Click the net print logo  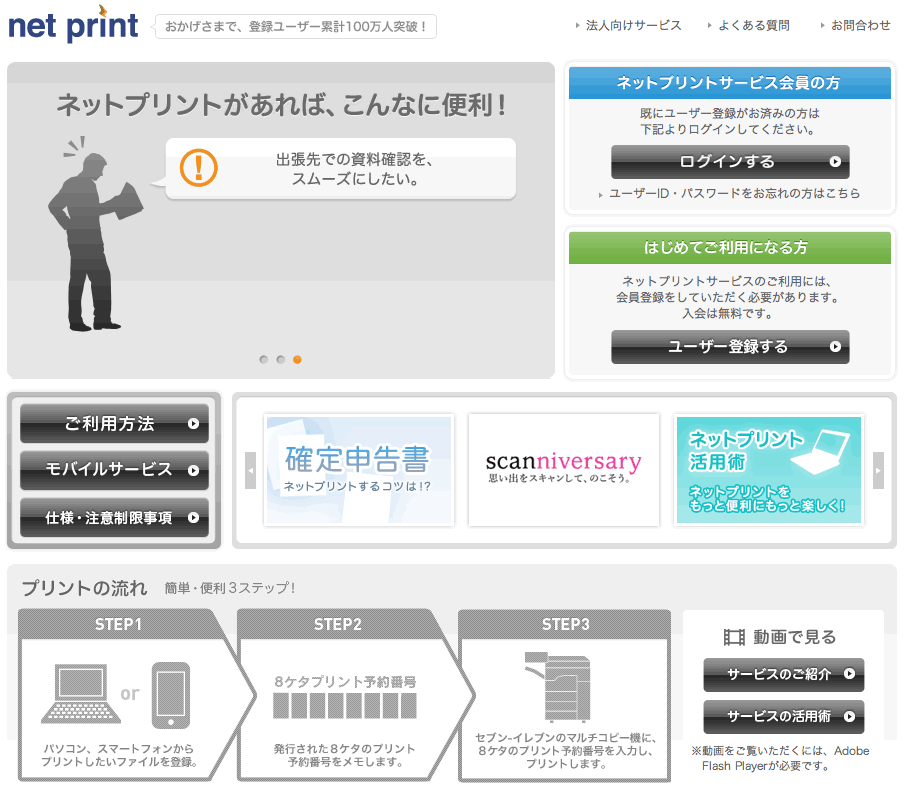tap(73, 24)
